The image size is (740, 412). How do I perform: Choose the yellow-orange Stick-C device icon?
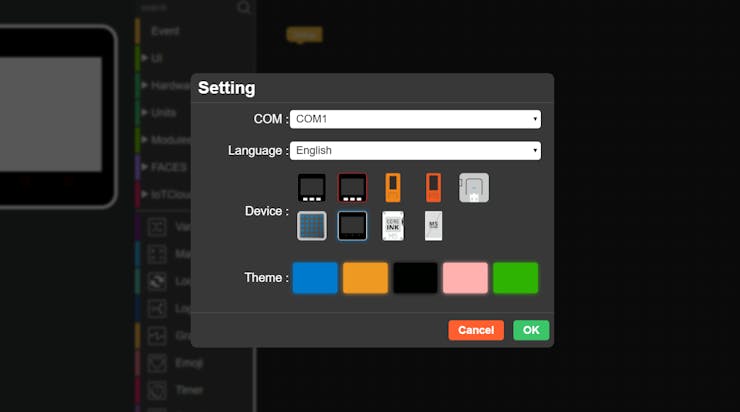[393, 188]
